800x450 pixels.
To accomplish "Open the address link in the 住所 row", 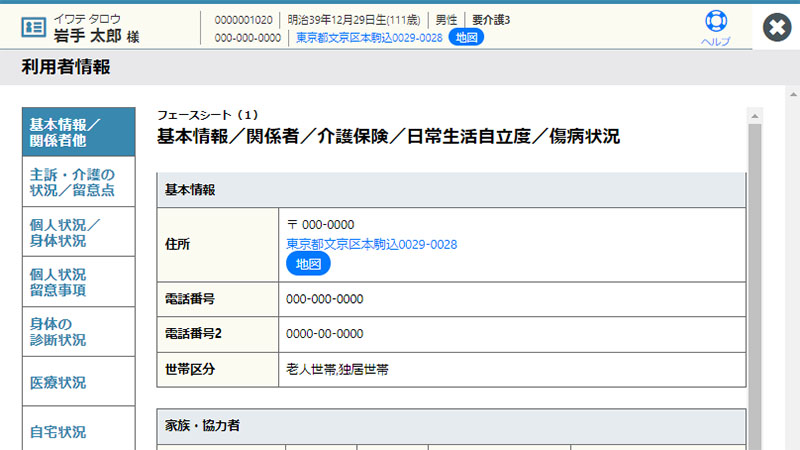I will (371, 244).
